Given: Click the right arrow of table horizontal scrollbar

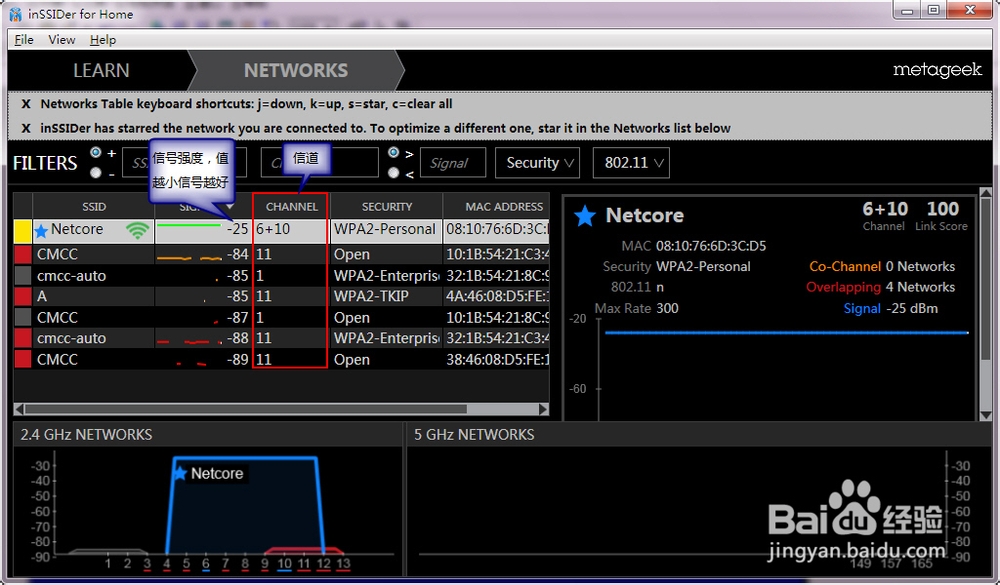Looking at the screenshot, I should (x=543, y=409).
